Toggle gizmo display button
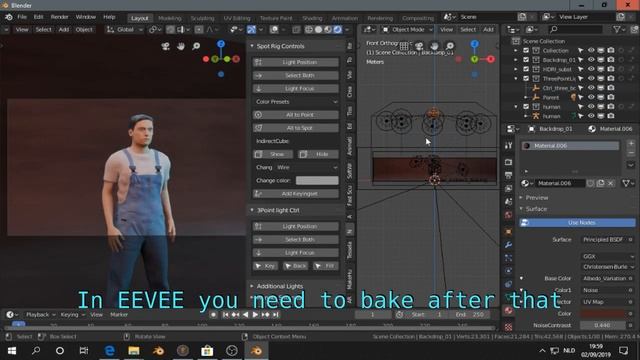This screenshot has width=640, height=360. 251,29
